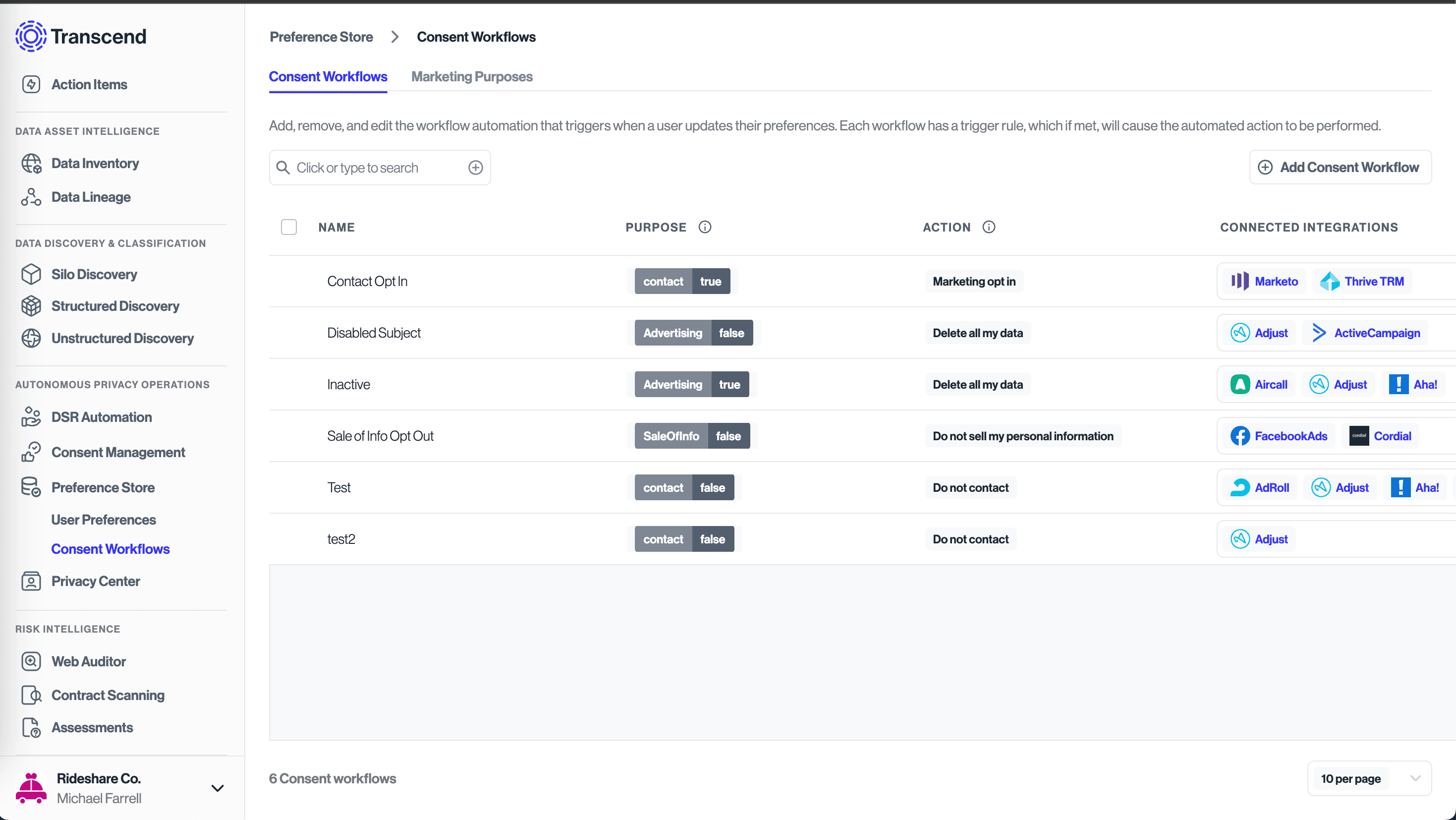This screenshot has width=1456, height=820.
Task: Go to Preference Store breadcrumb link
Action: pyautogui.click(x=321, y=37)
